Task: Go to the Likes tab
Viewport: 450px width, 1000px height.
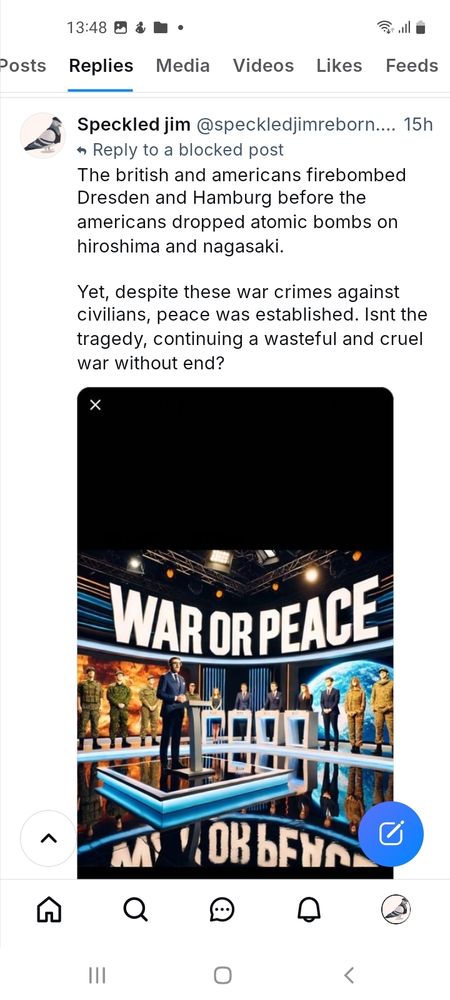Action: 339,66
